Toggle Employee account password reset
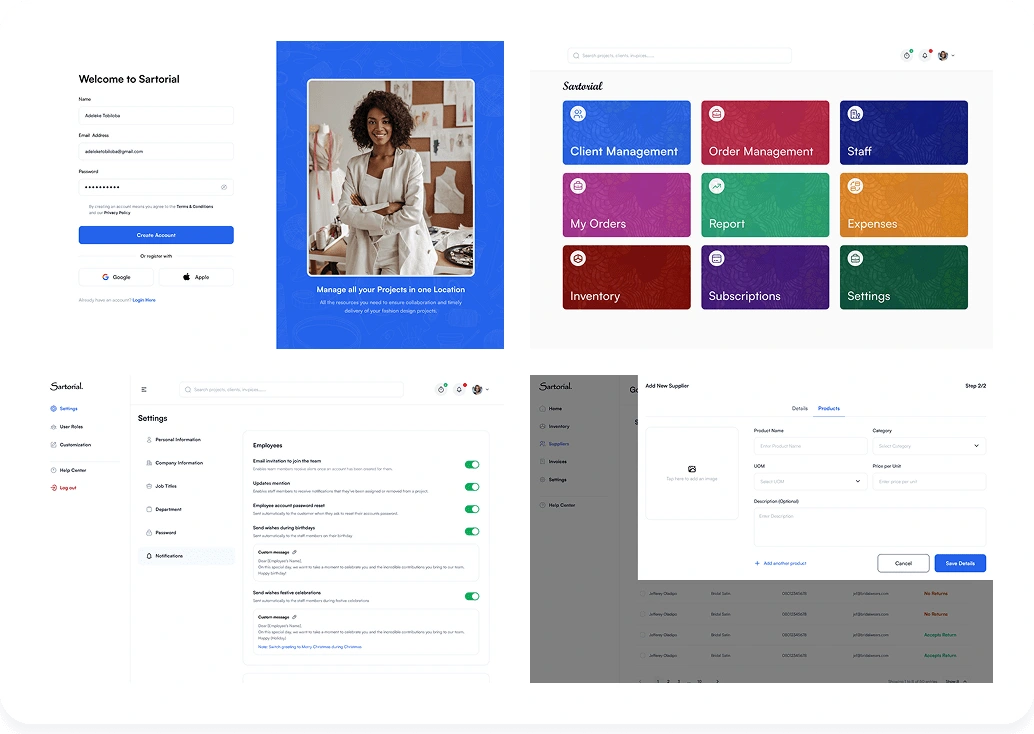The width and height of the screenshot is (1034, 734). (x=472, y=509)
